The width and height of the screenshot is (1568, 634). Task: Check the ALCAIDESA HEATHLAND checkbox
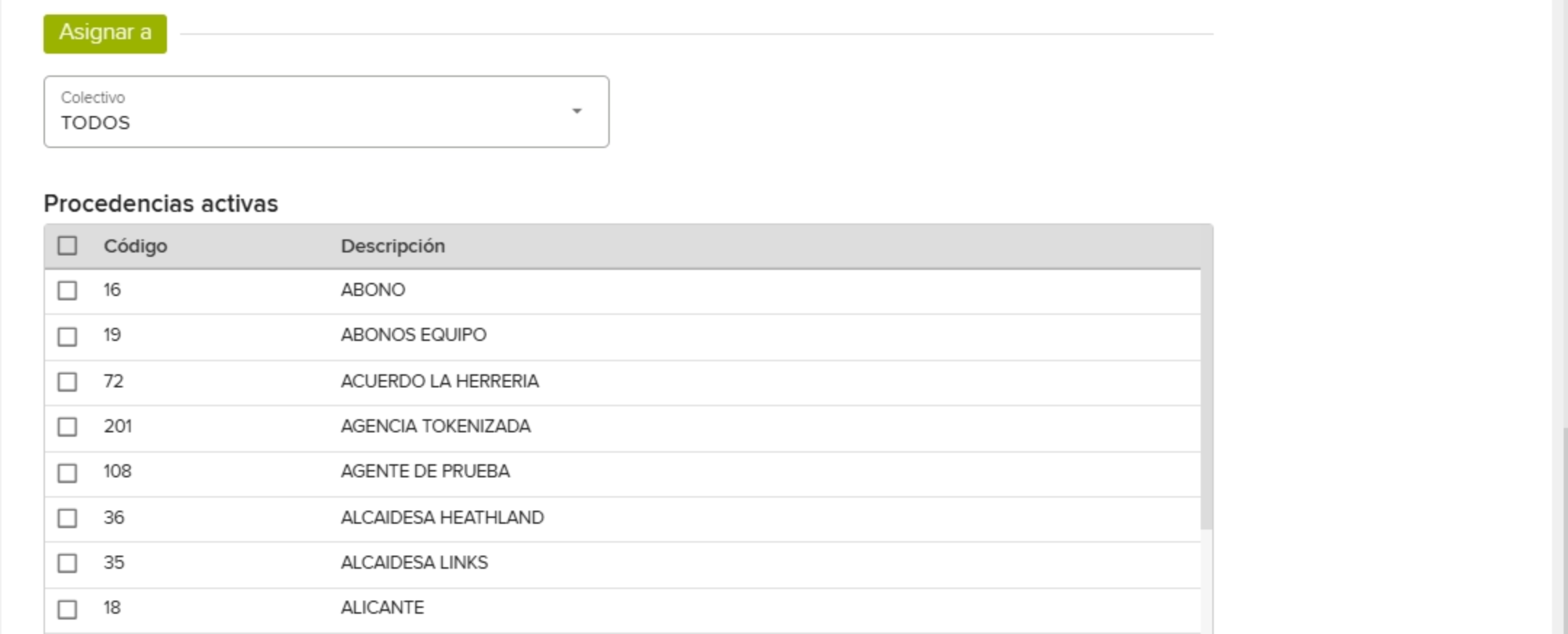68,518
